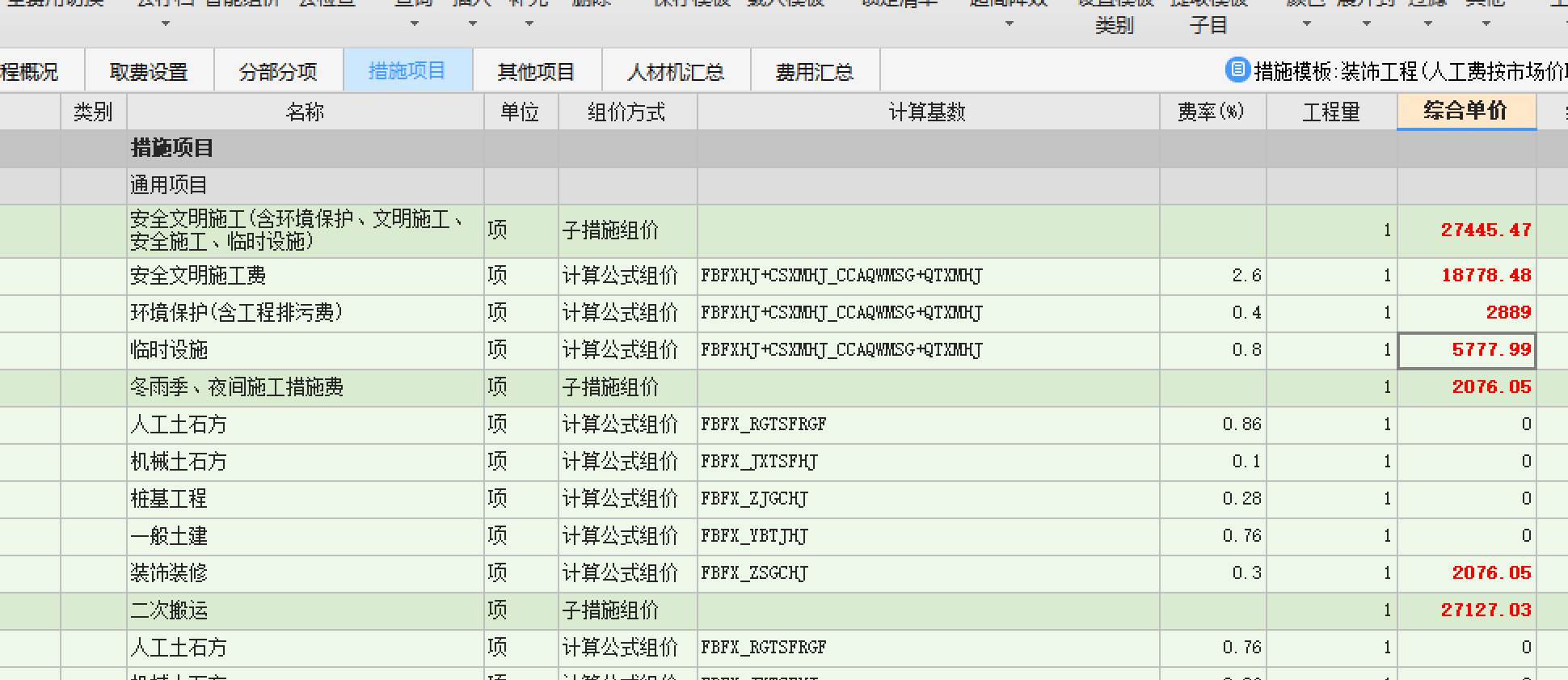The width and height of the screenshot is (1568, 680).
Task: Click the FBFX_YBTJHJ calculation base cell
Action: click(x=929, y=536)
